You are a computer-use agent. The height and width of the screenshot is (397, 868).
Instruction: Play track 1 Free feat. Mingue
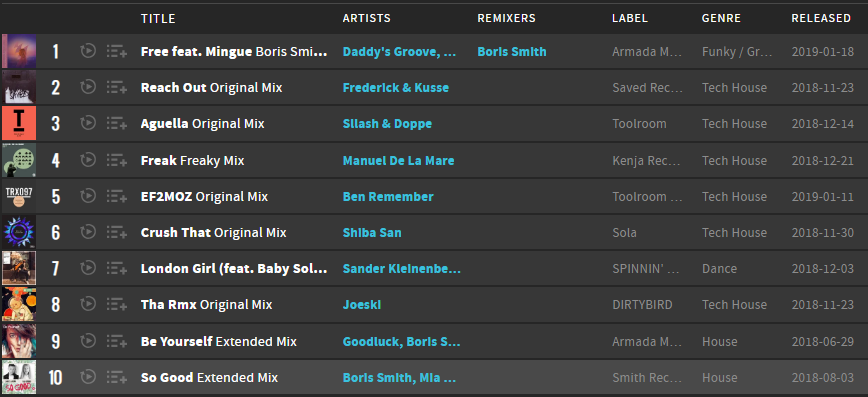[x=88, y=51]
